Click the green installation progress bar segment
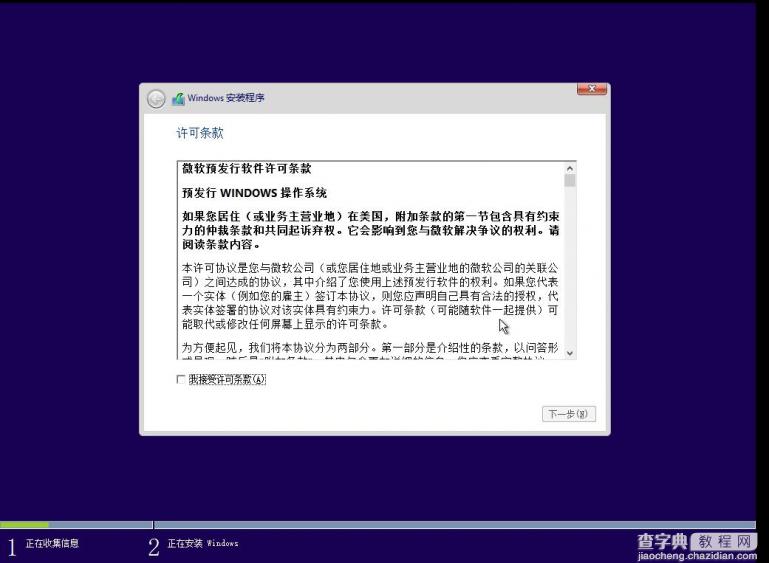Screen dimensions: 769x563 click(x=25, y=525)
